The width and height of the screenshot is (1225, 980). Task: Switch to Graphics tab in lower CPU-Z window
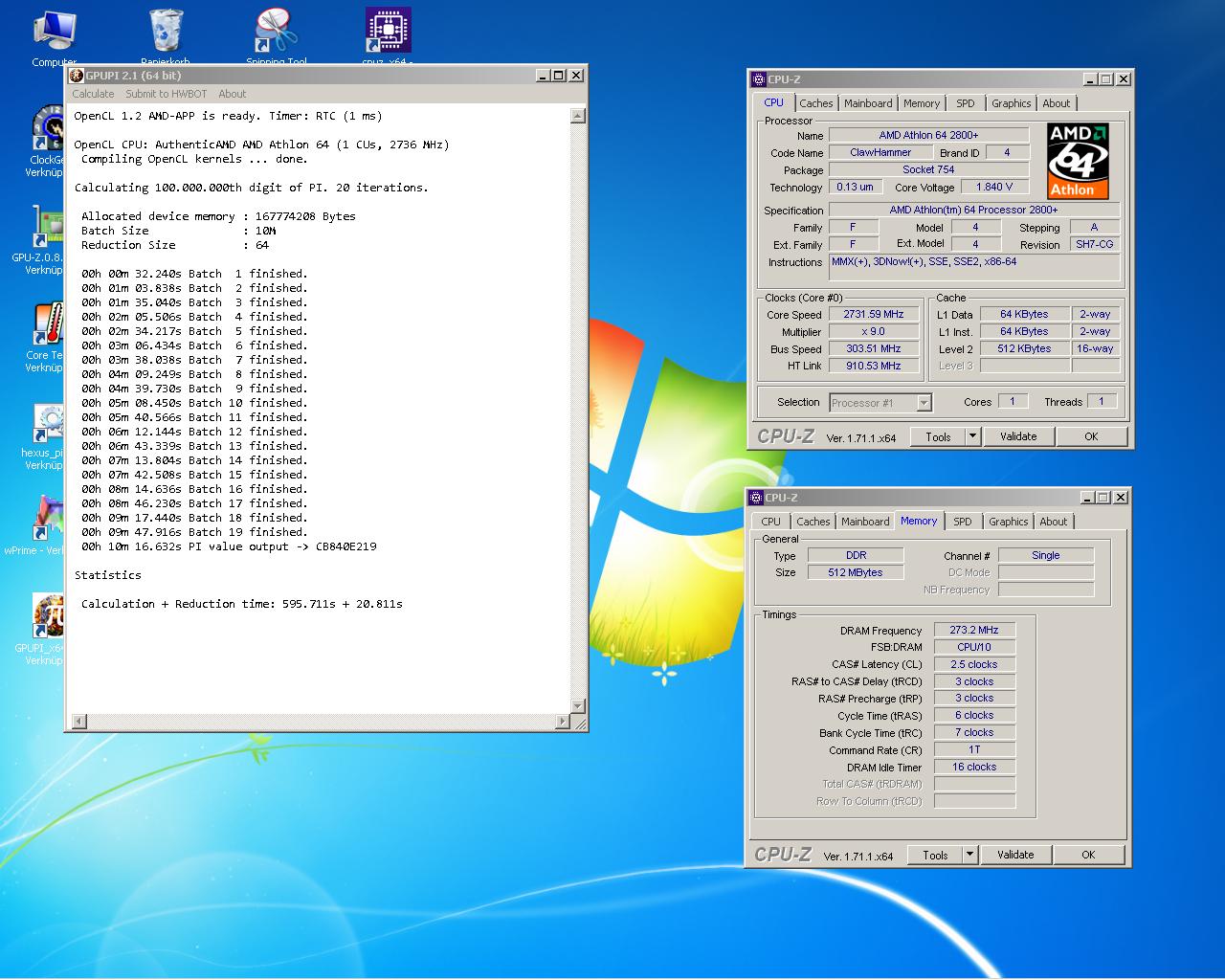pyautogui.click(x=1008, y=522)
